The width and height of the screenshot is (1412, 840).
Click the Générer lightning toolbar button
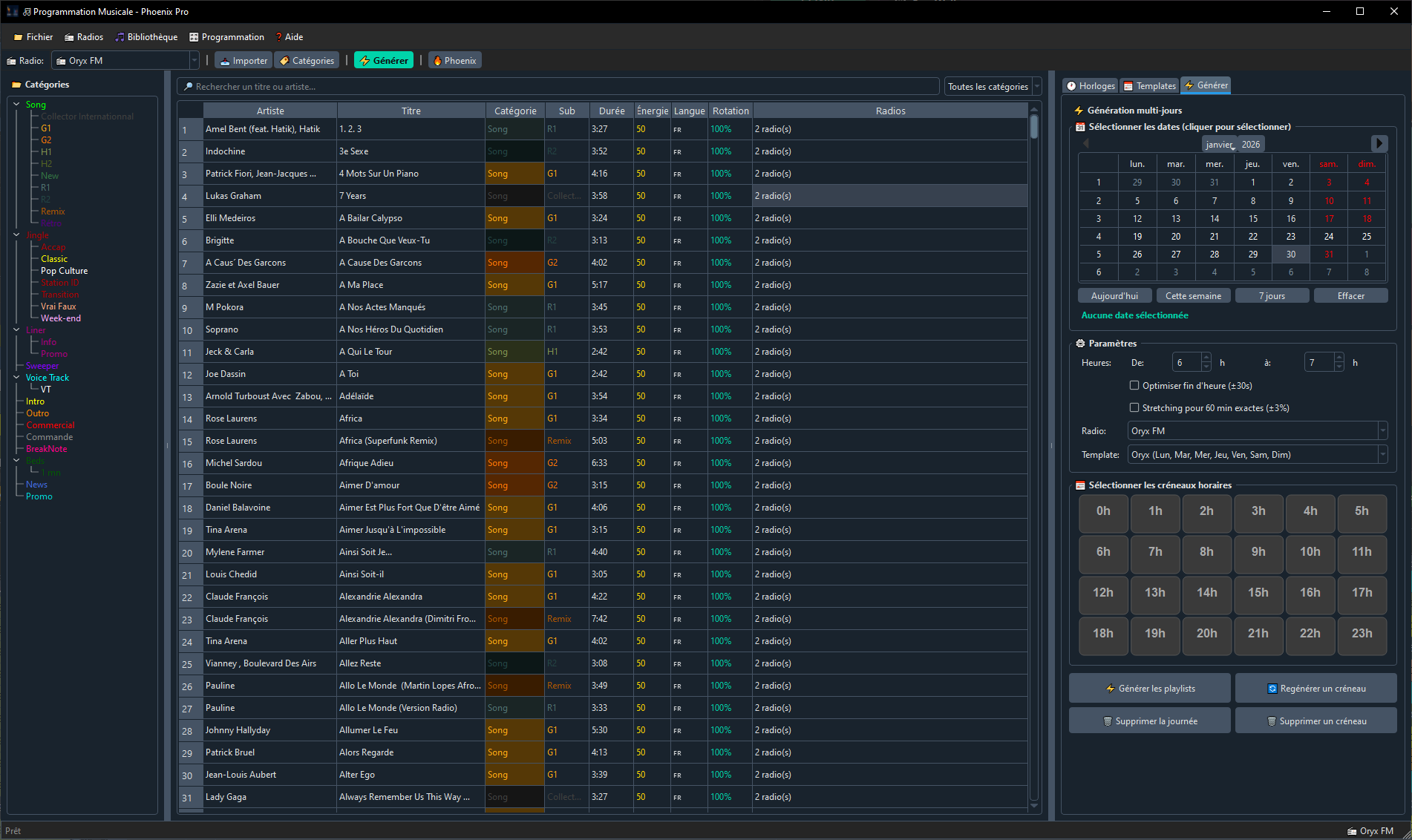(x=383, y=61)
